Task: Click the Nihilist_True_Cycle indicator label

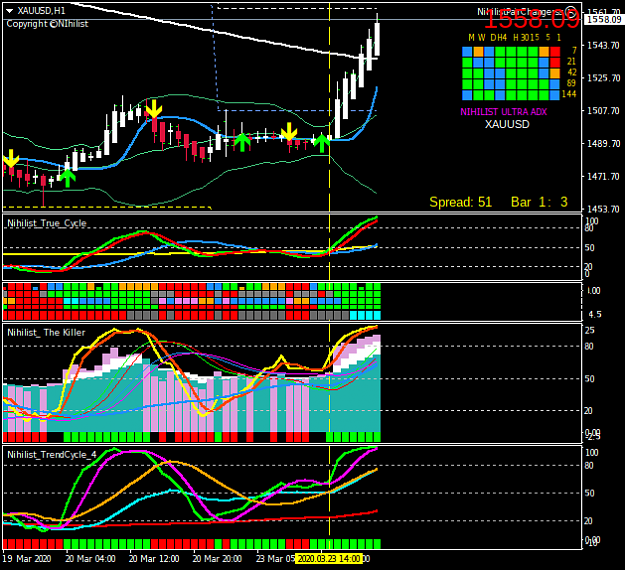Action: tap(47, 223)
